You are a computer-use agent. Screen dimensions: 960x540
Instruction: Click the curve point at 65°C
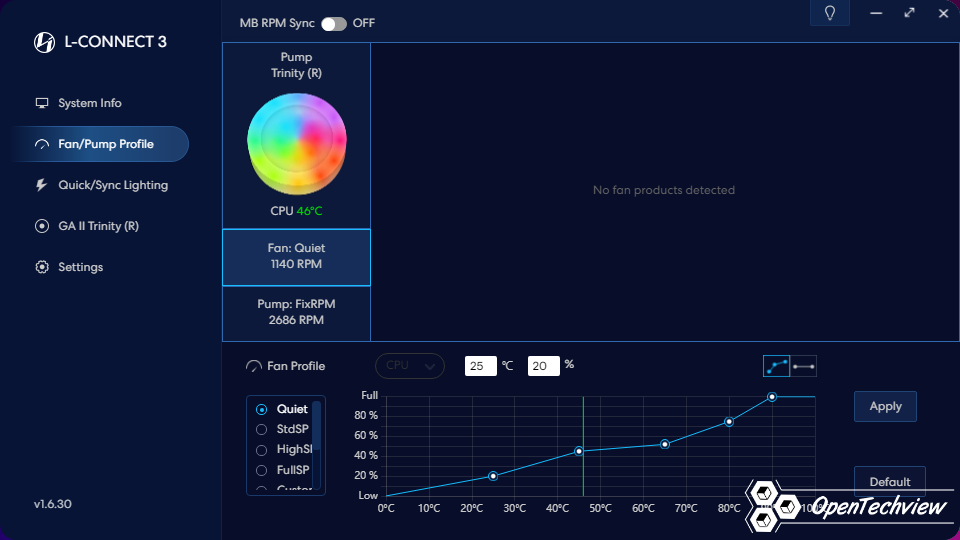pyautogui.click(x=665, y=444)
